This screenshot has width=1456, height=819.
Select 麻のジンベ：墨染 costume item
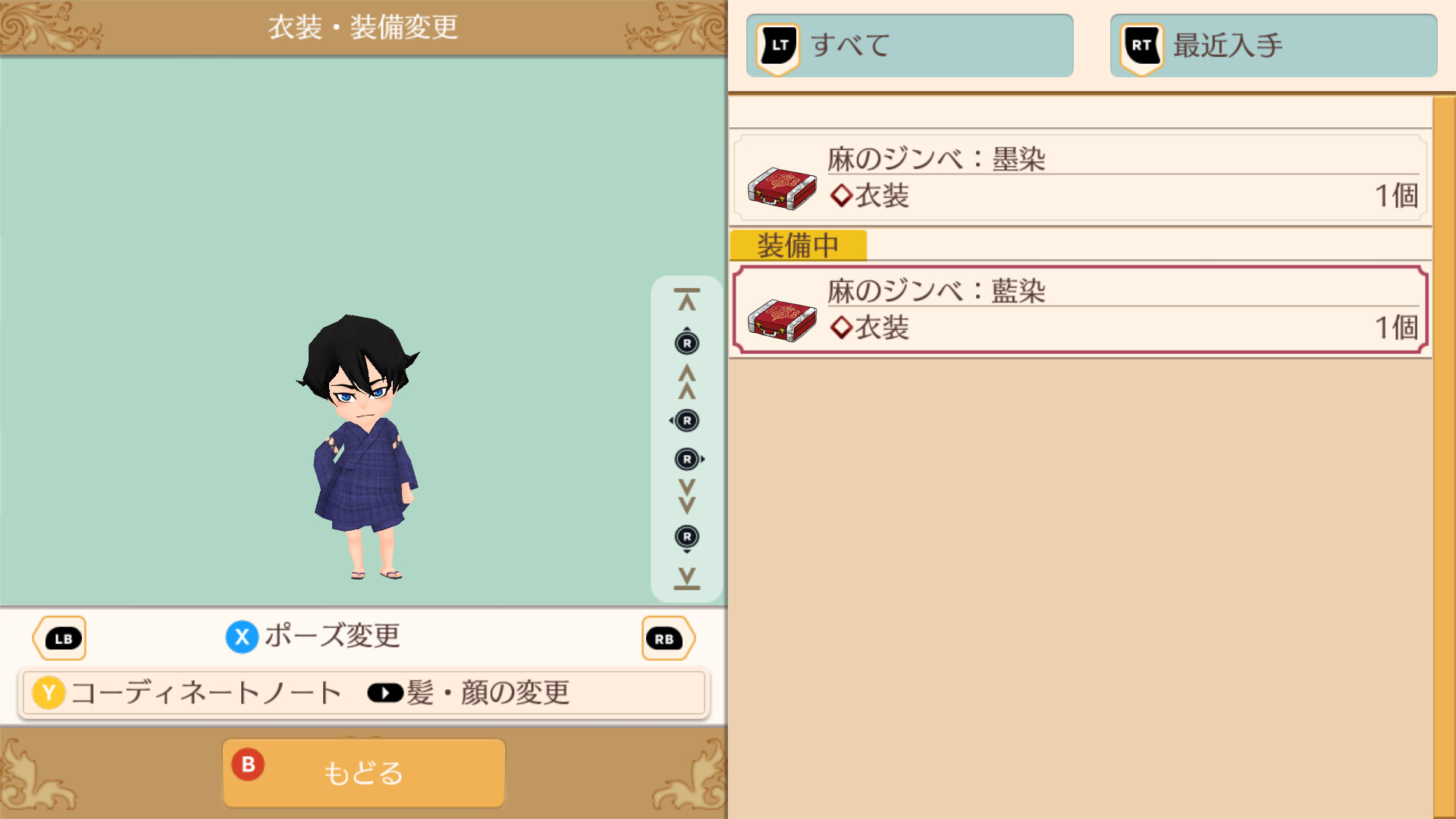click(x=1080, y=178)
